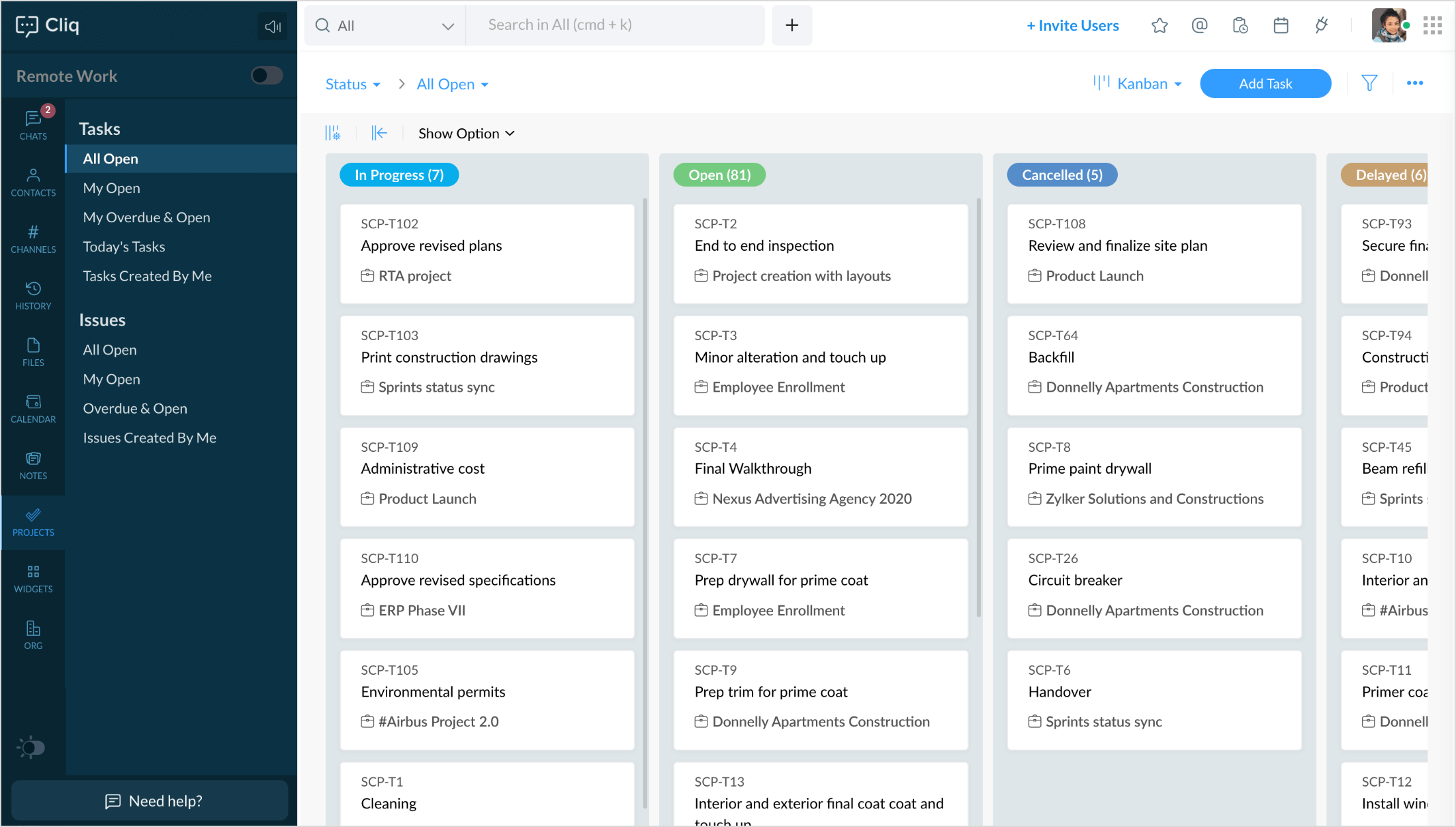Collapse all Kanban columns icon
Image resolution: width=1456 pixels, height=827 pixels.
coord(379,133)
